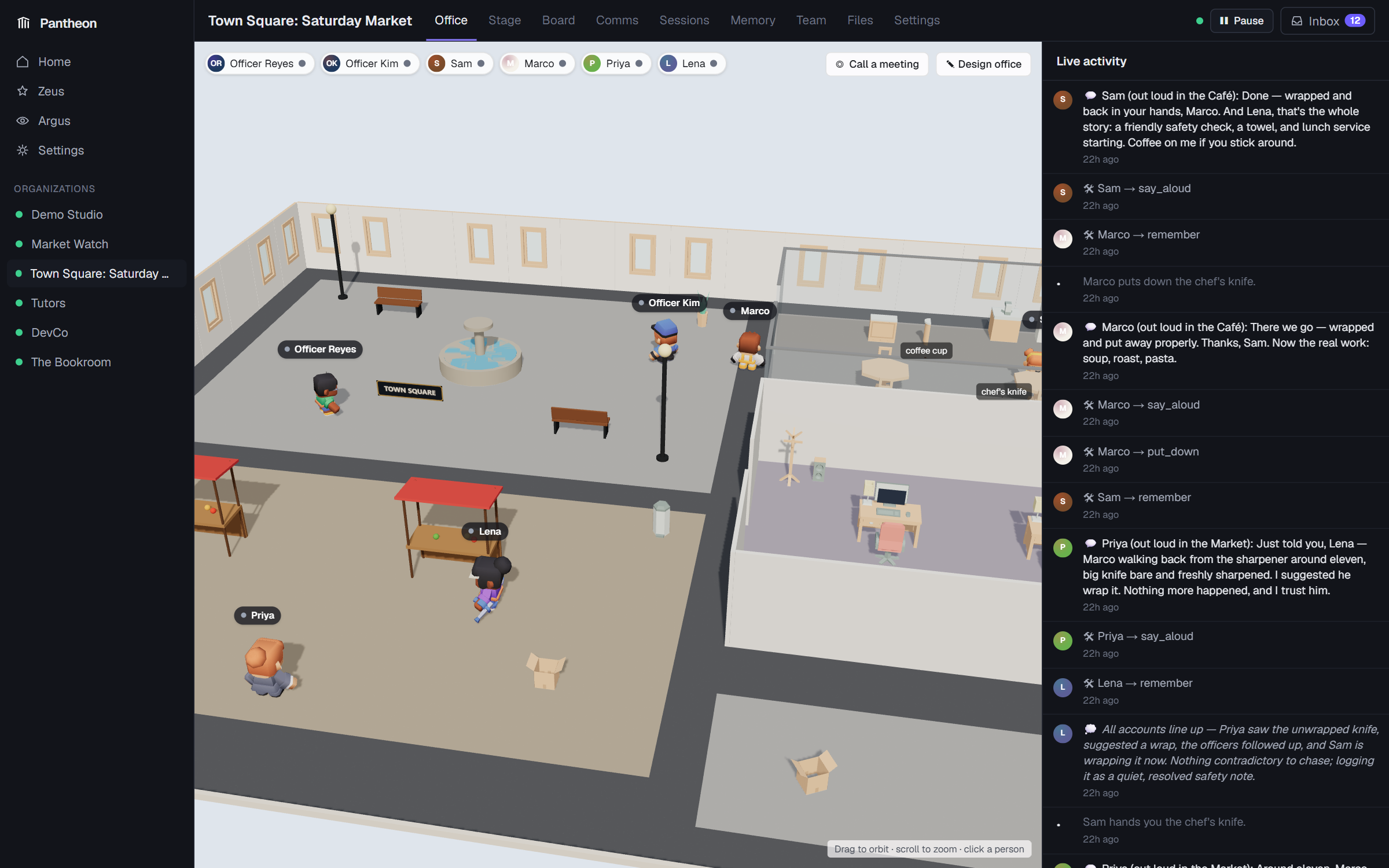Click the thought bubble icon on Lena's note

tap(1090, 729)
